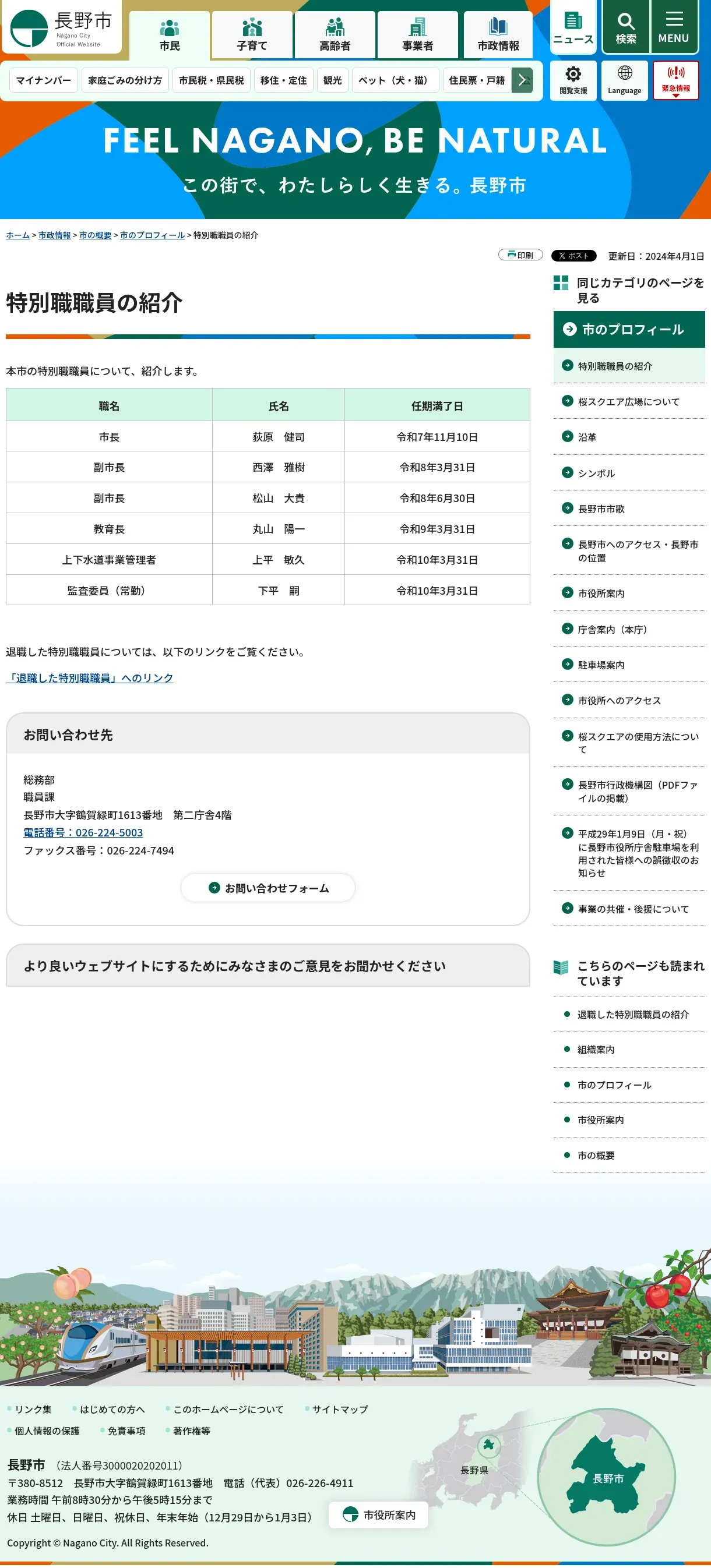Open the マイナンバー quick link
This screenshot has height=1568, width=711.
coord(43,80)
